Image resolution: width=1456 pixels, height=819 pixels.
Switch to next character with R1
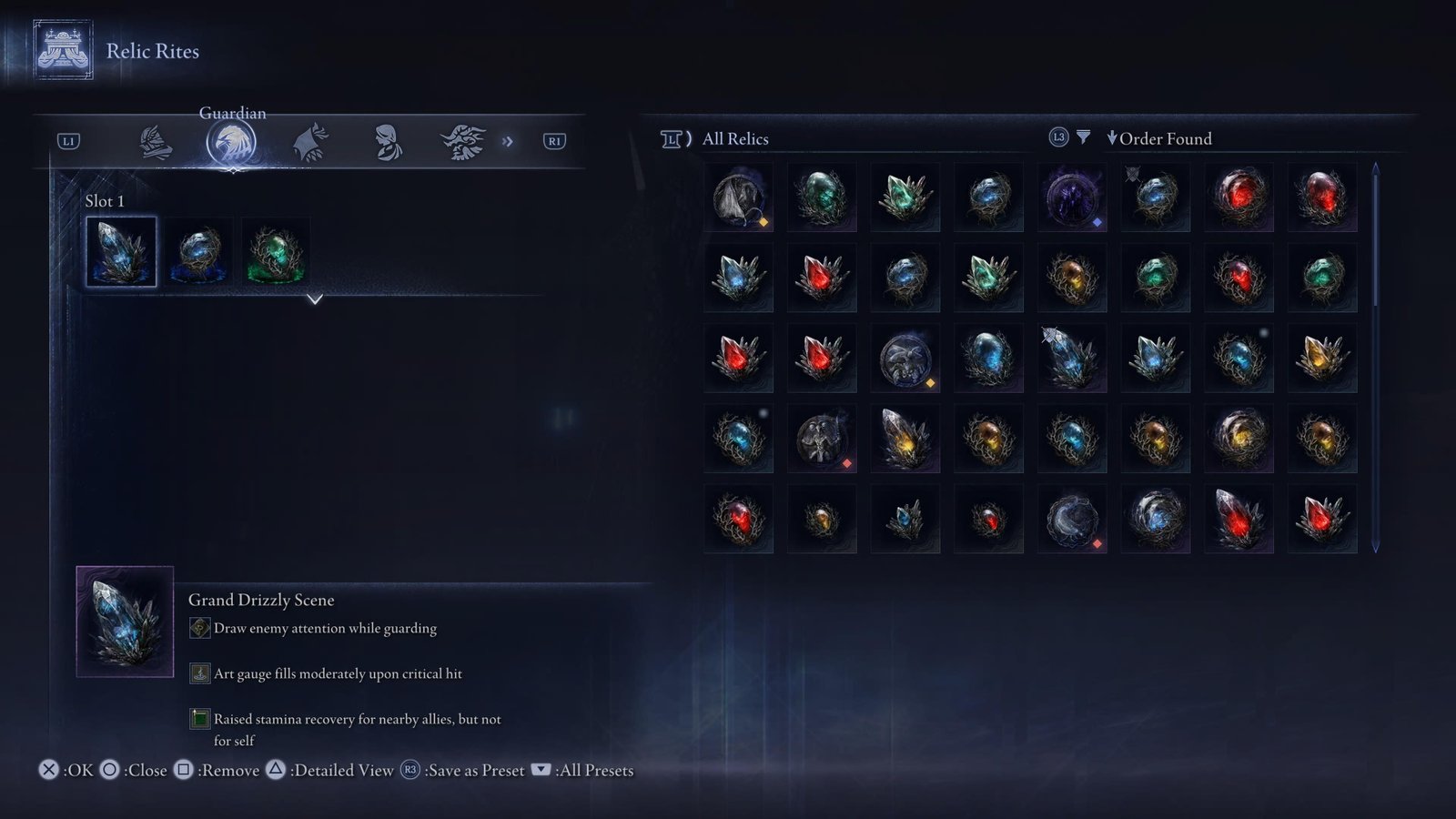click(554, 141)
